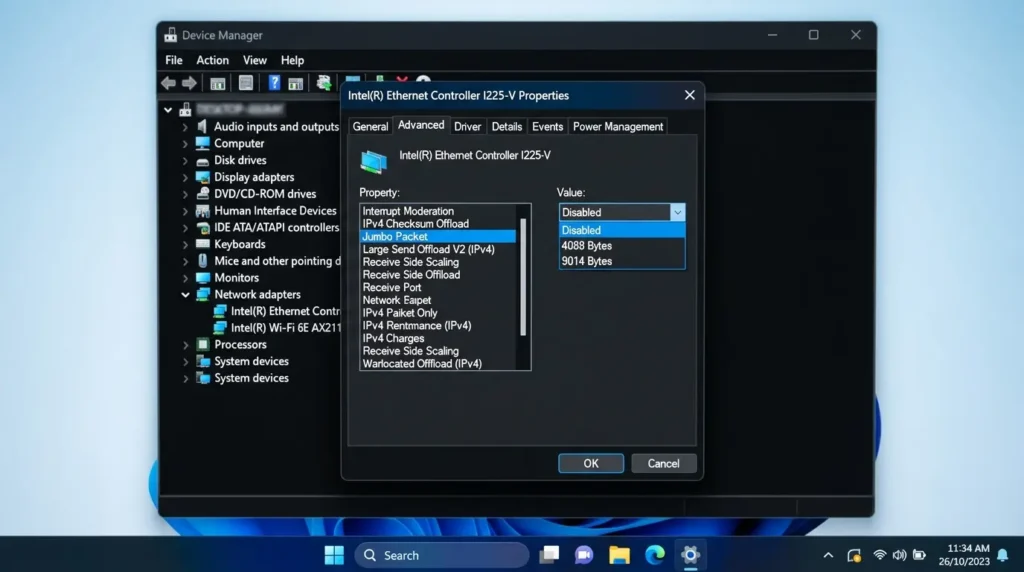Image resolution: width=1024 pixels, height=572 pixels.
Task: Open the notification bell in system tray
Action: (1002, 556)
